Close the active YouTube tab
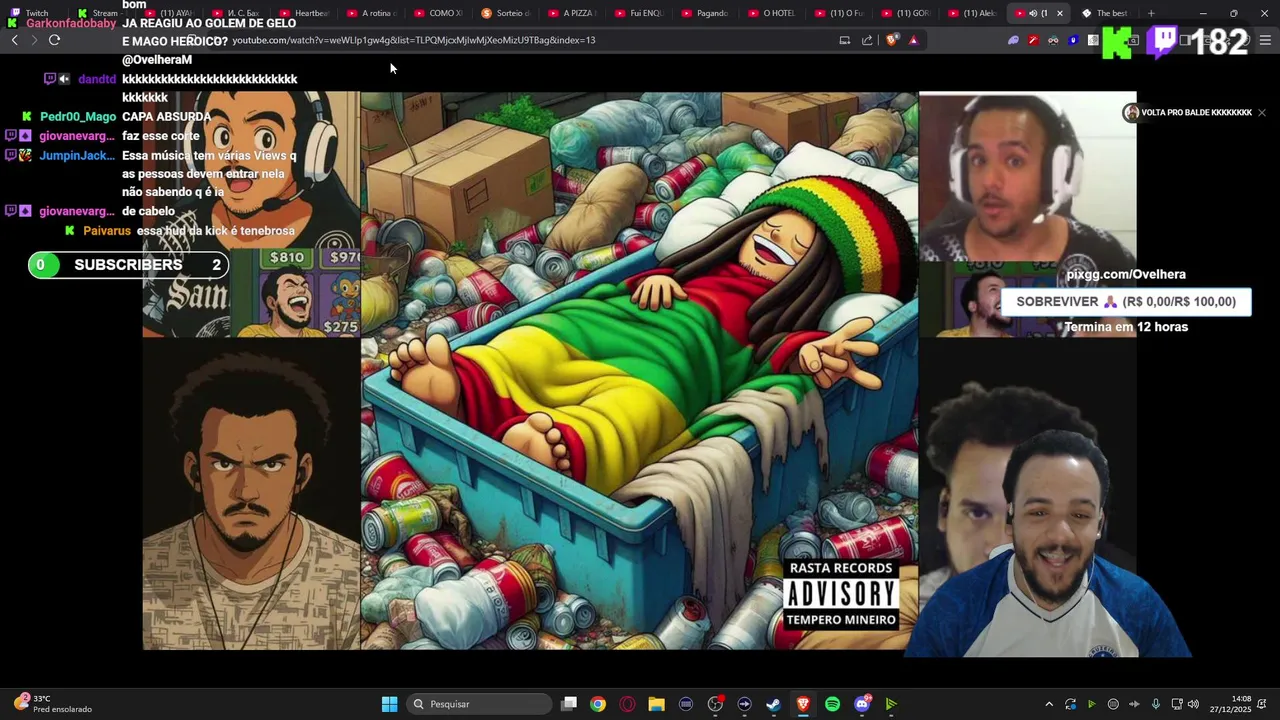This screenshot has width=1280, height=720. 1060,13
